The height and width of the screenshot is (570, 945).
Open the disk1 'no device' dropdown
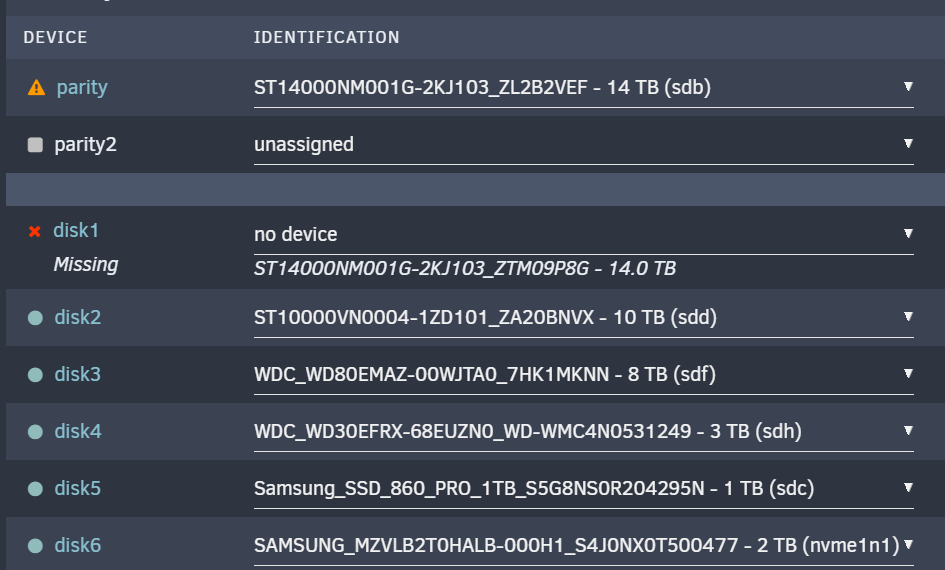583,234
